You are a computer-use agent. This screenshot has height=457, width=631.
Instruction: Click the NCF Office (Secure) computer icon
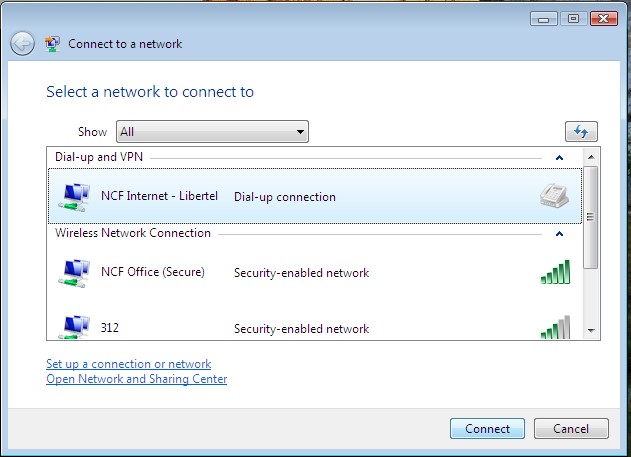[74, 273]
